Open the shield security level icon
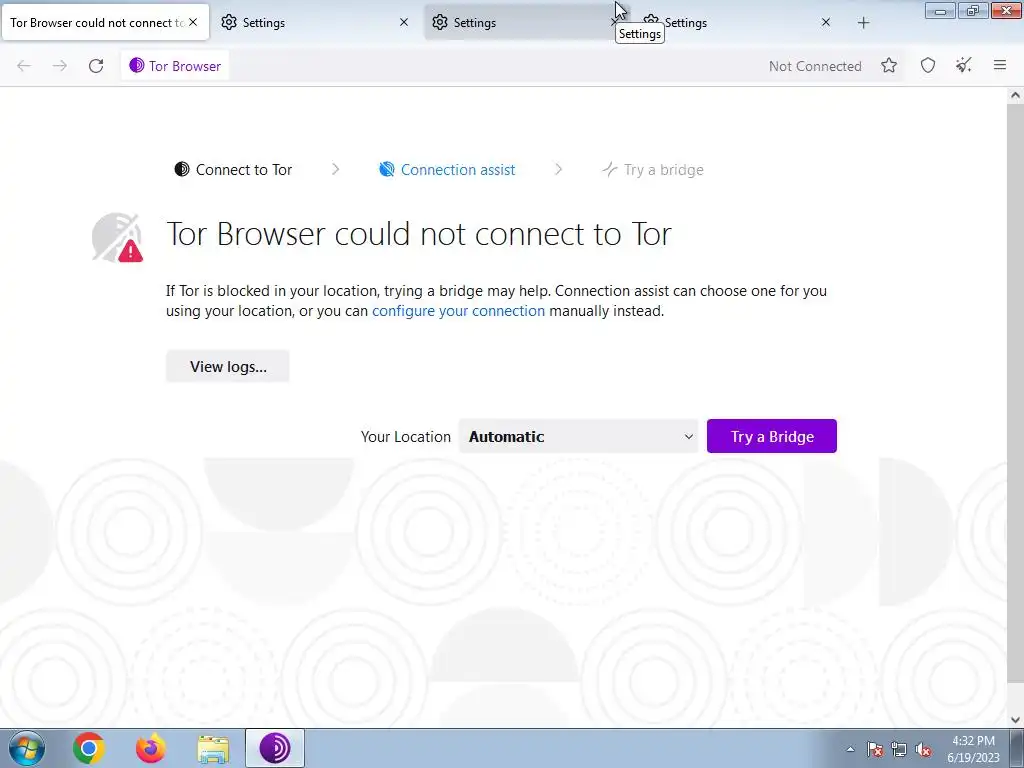The height and width of the screenshot is (768, 1024). pos(928,65)
